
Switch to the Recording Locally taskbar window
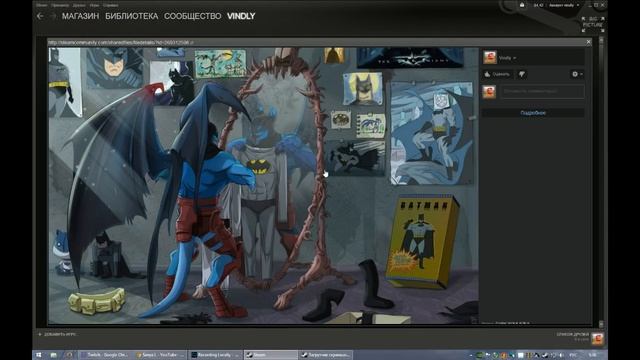(216, 355)
